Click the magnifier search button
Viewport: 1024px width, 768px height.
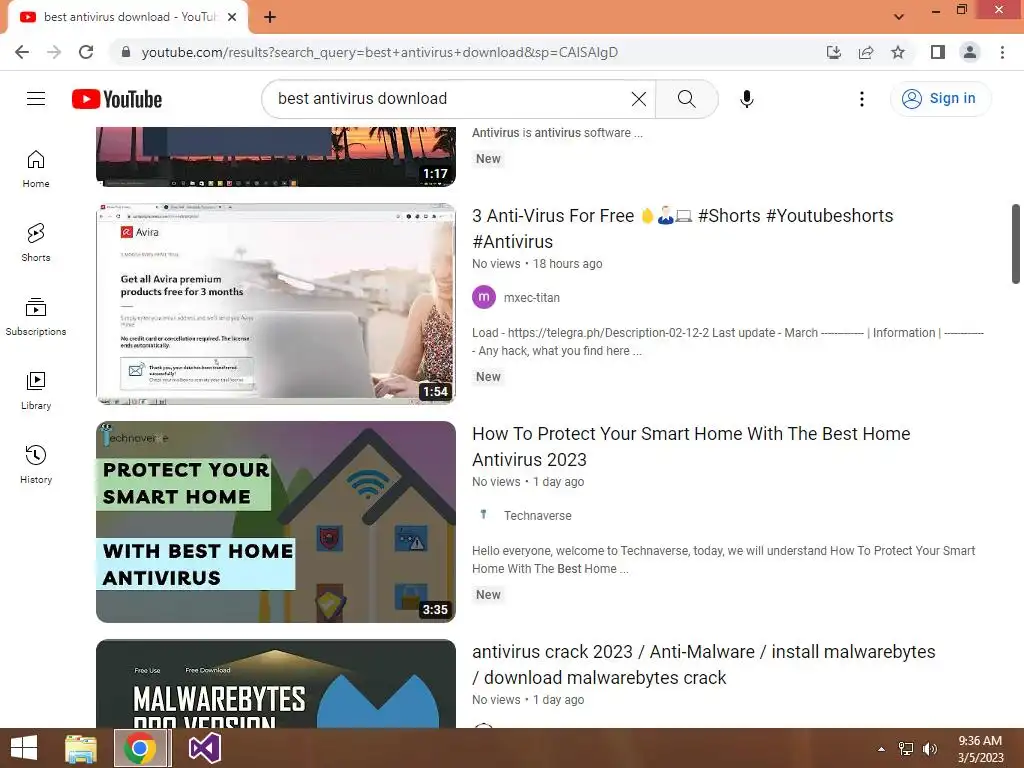point(686,99)
